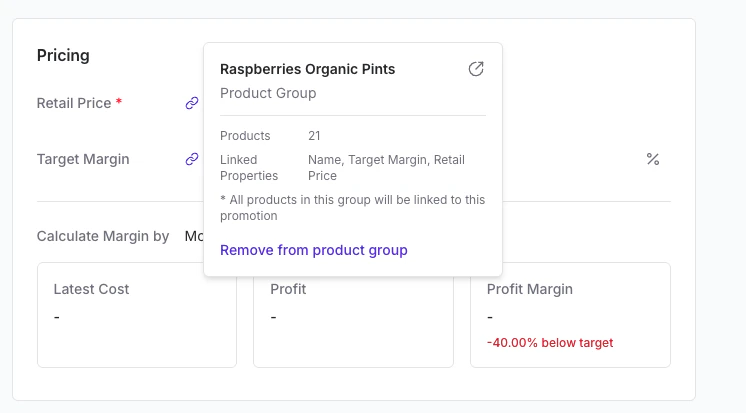Select the Latest Cost card
Image resolution: width=746 pixels, height=413 pixels.
pos(137,315)
